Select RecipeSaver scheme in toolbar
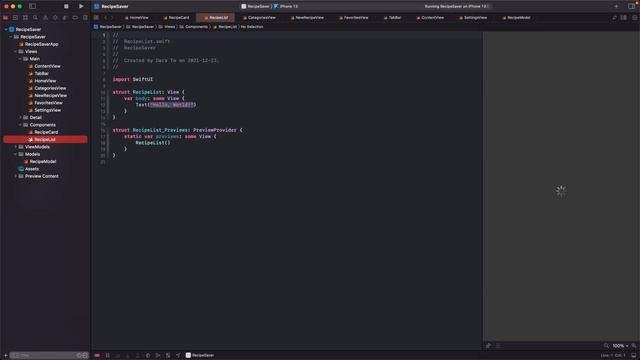The height and width of the screenshot is (360, 640). 256,7
